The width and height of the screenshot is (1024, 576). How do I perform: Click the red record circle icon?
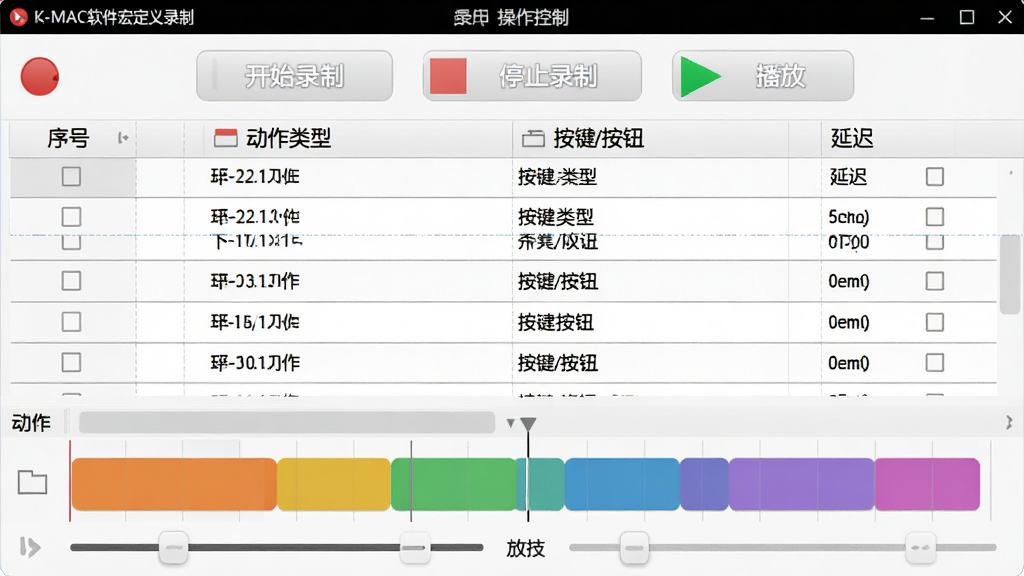40,76
